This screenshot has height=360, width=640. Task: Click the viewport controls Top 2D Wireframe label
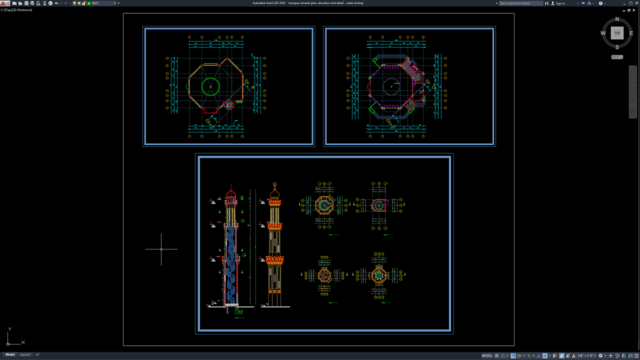(17, 10)
